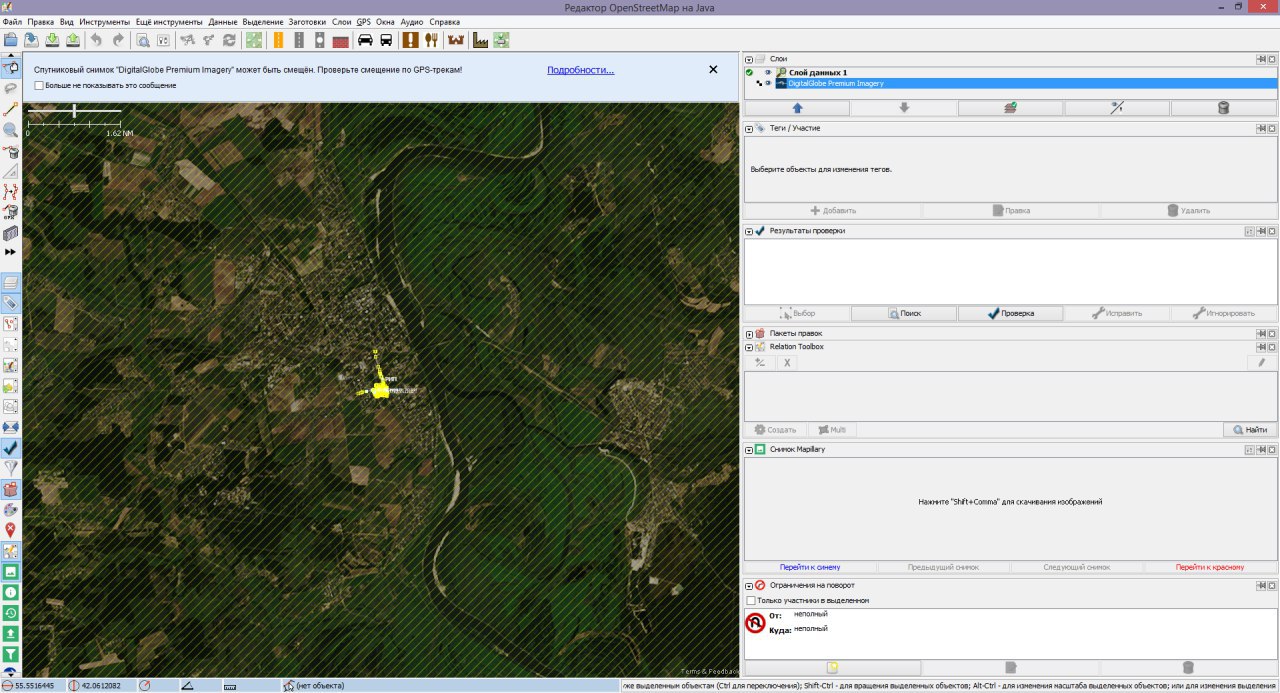Open the Подробности link in imagery notice
Image resolution: width=1280 pixels, height=693 pixels.
pos(580,70)
